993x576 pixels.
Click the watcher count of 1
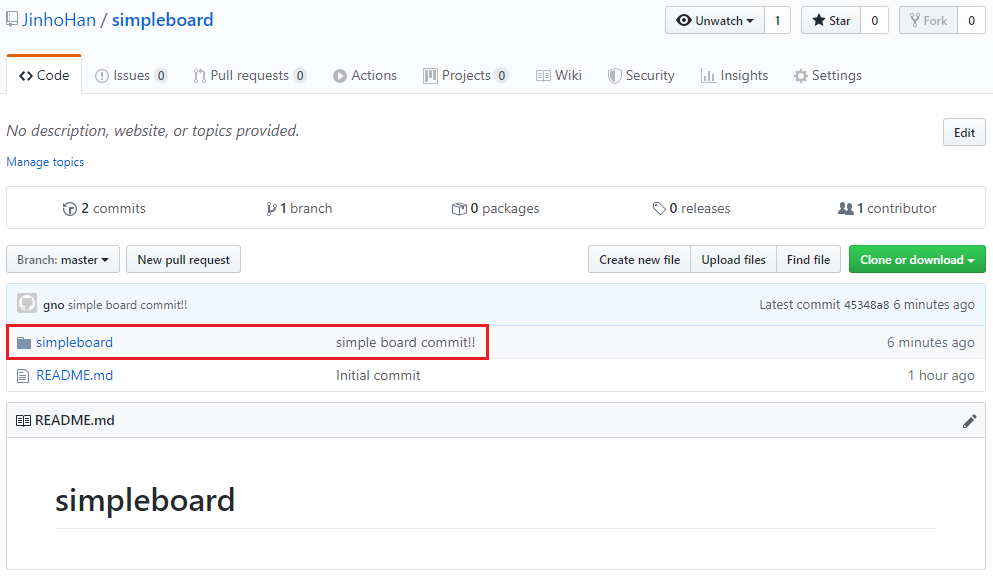point(778,20)
